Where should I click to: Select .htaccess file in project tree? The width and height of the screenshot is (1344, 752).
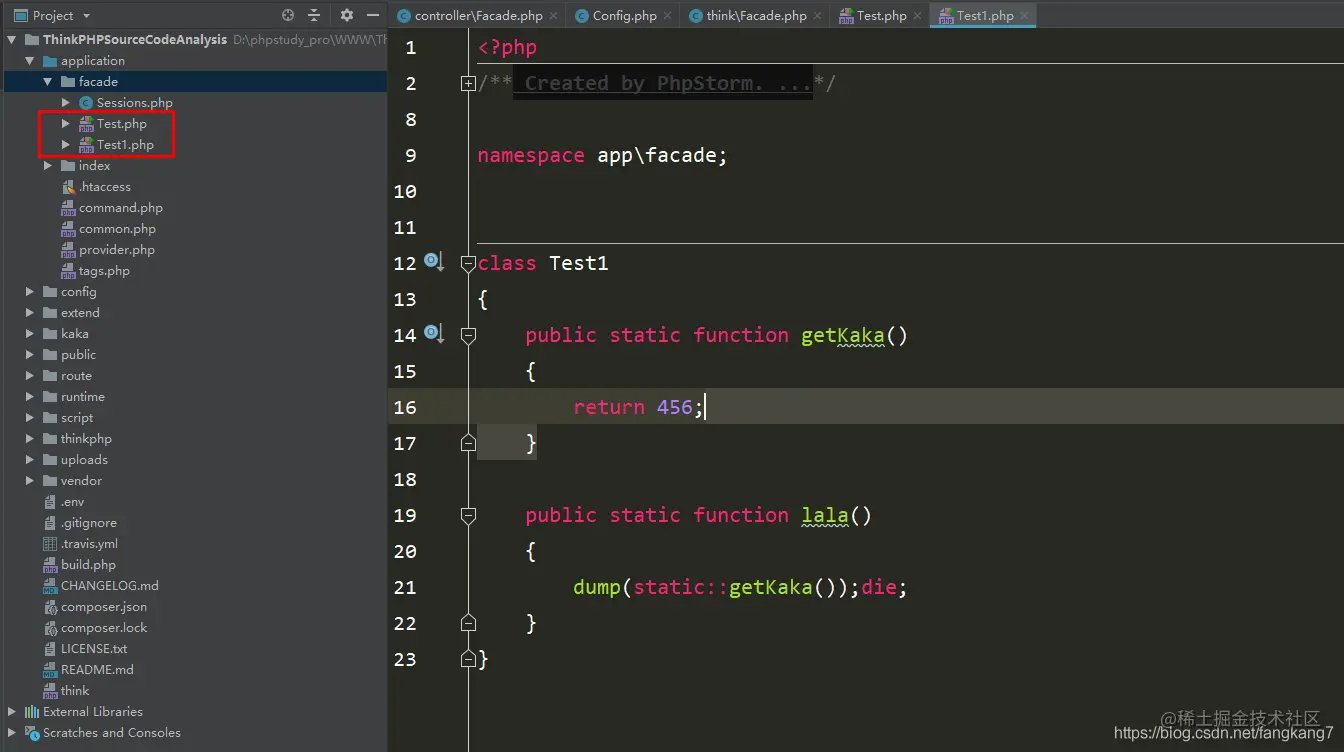pyautogui.click(x=105, y=187)
